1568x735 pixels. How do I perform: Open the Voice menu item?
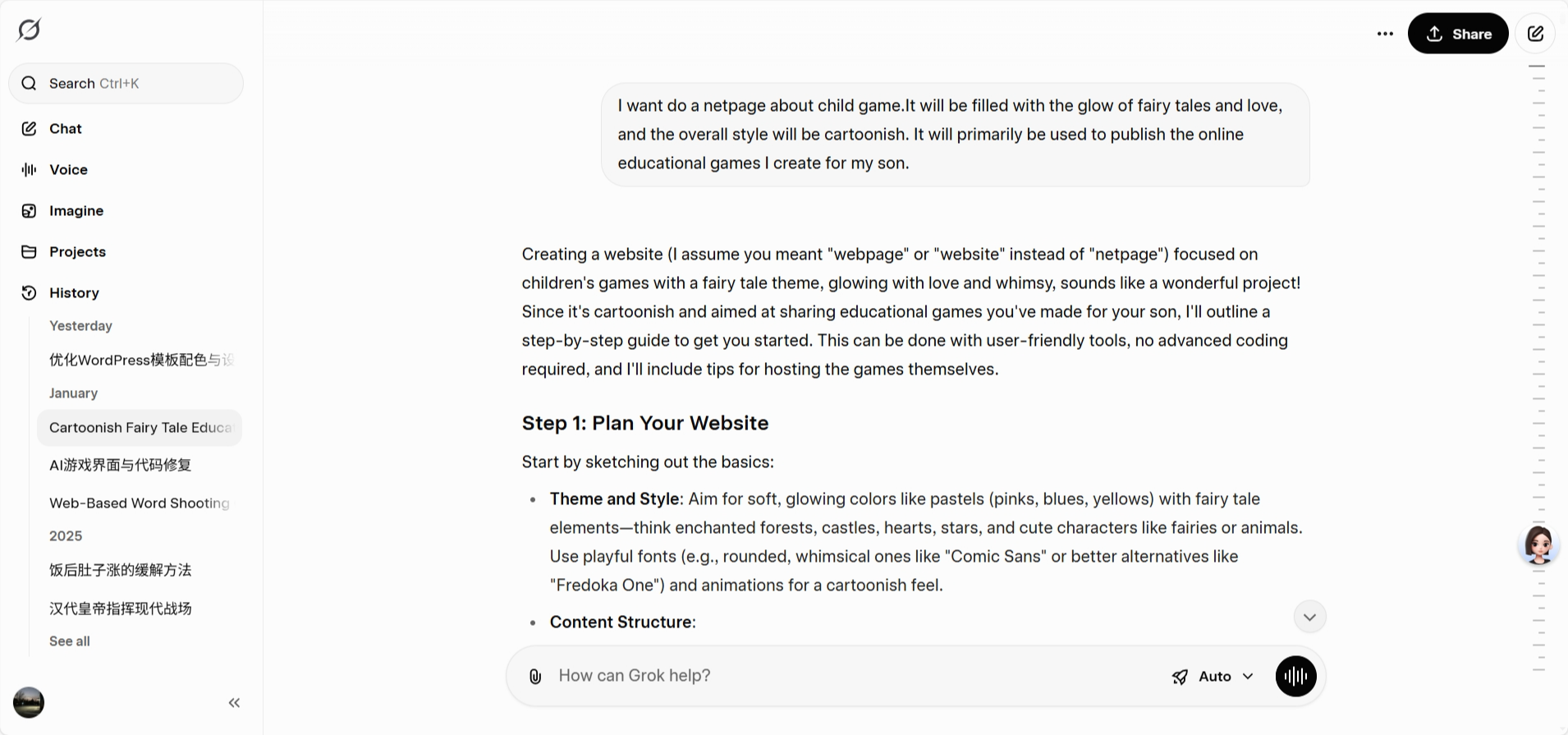68,170
